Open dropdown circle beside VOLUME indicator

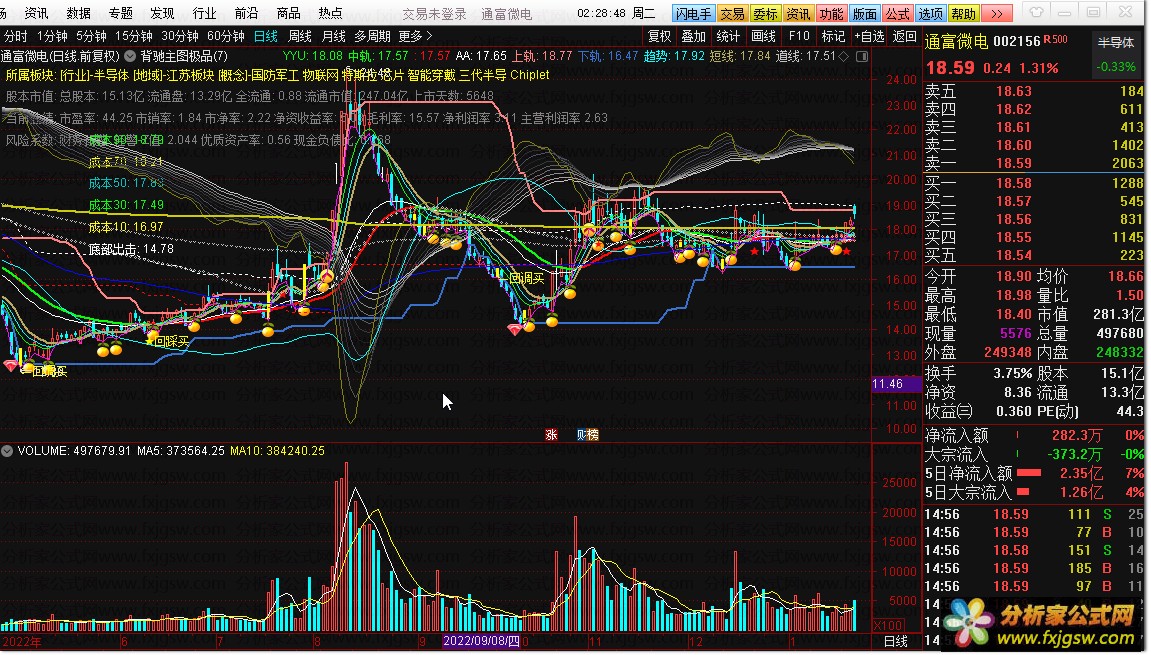point(7,451)
